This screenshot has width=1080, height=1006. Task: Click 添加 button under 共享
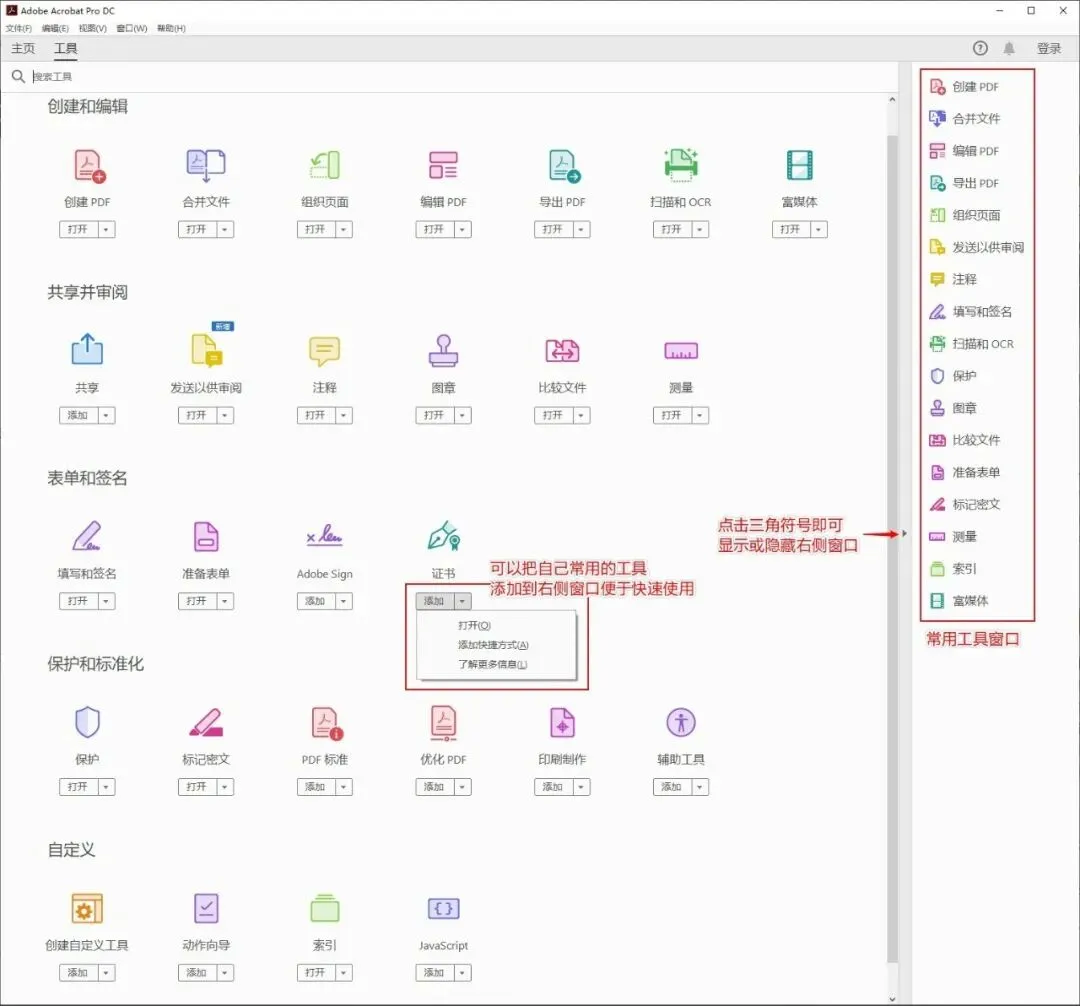pos(78,415)
